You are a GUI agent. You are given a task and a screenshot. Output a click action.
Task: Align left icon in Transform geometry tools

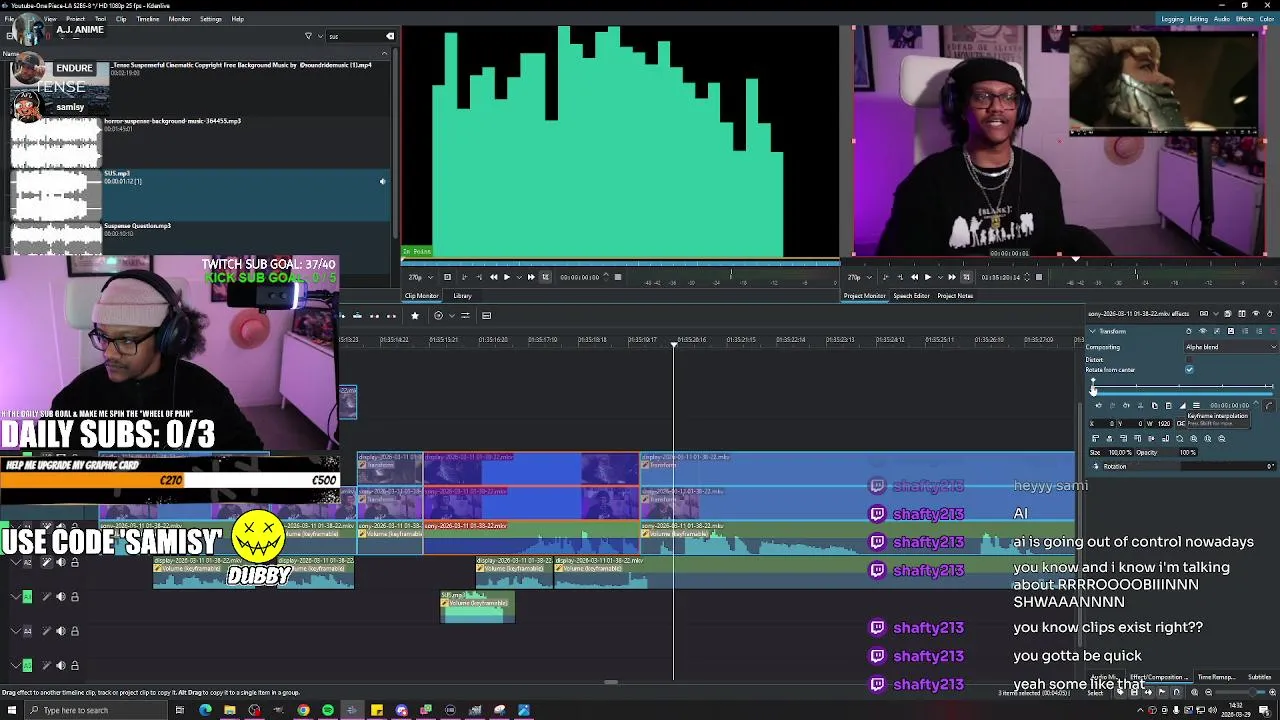click(x=1095, y=439)
